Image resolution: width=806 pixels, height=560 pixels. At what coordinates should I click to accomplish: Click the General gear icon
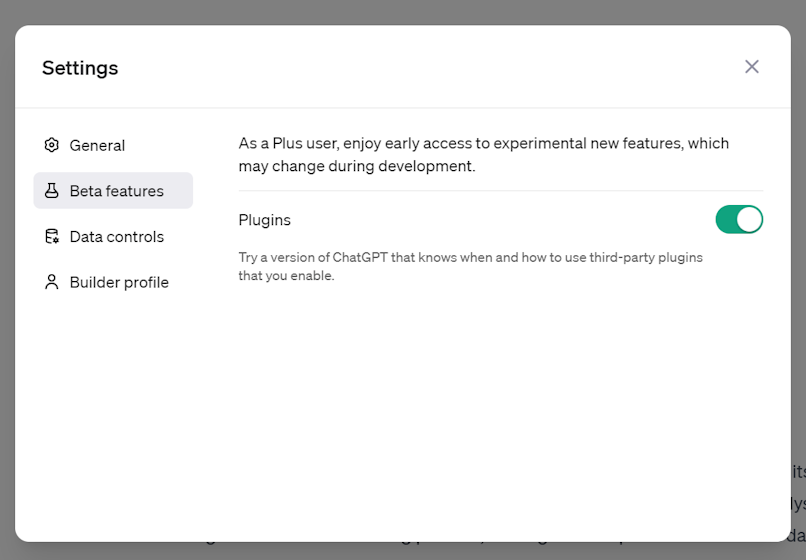(x=51, y=145)
